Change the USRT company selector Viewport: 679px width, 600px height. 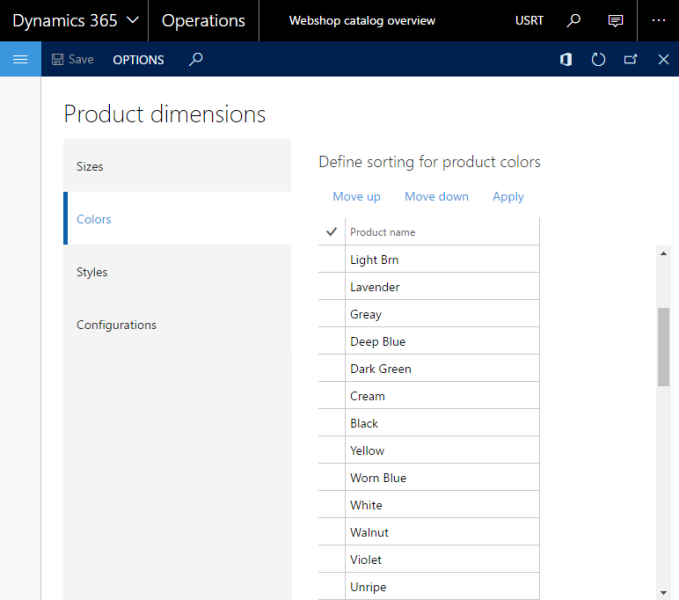click(529, 21)
